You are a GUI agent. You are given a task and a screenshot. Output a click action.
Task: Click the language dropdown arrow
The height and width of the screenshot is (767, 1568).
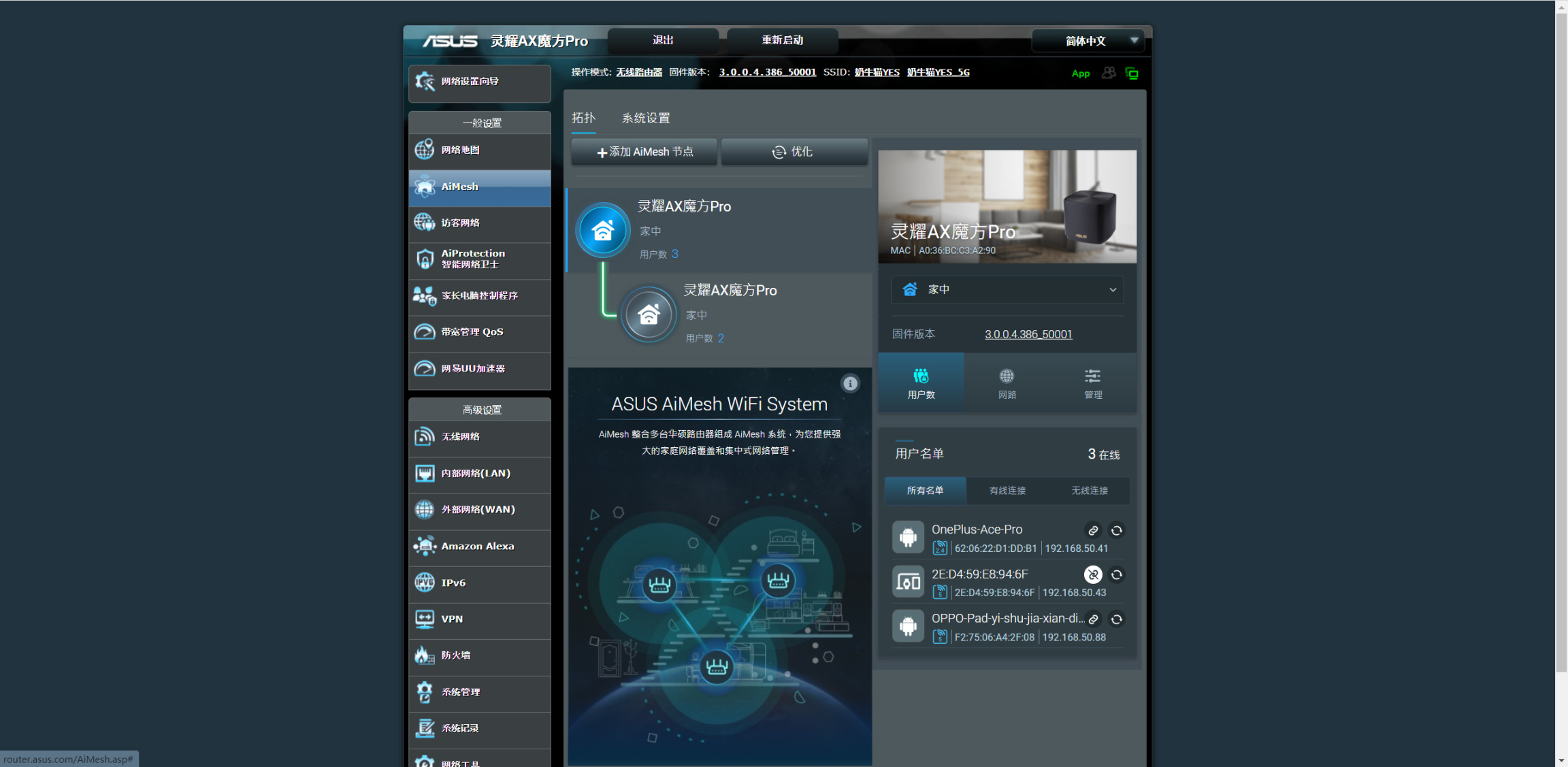1134,40
